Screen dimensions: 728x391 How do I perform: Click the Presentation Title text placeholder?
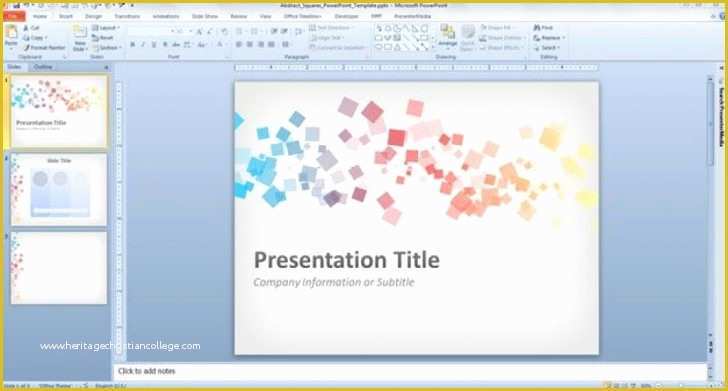(x=347, y=260)
